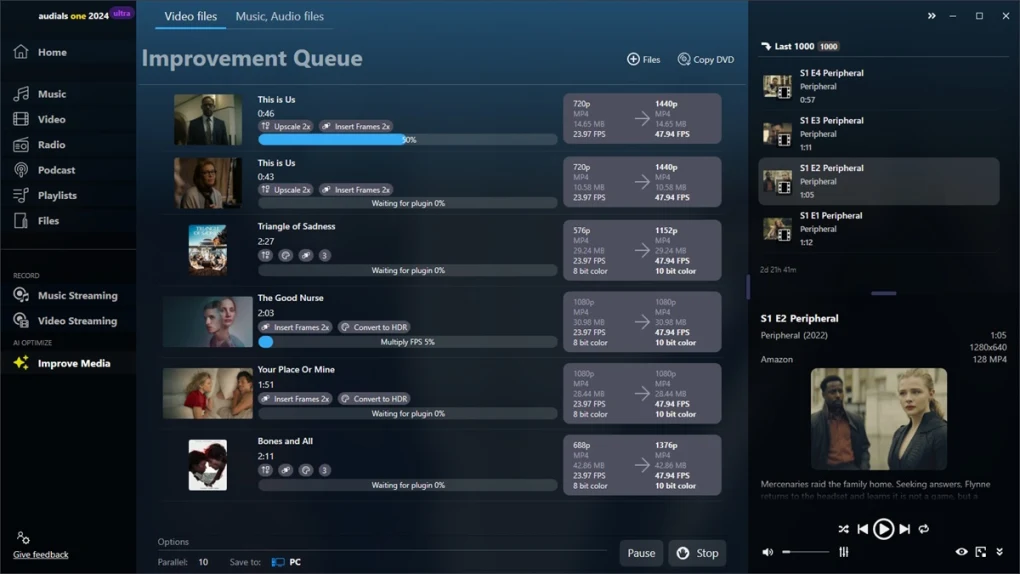Open the Podcast section icon
Viewport: 1020px width, 574px height.
coord(21,170)
